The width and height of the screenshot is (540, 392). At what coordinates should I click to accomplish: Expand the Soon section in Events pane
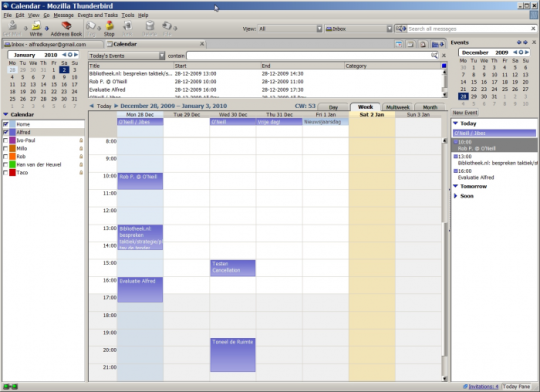point(456,196)
